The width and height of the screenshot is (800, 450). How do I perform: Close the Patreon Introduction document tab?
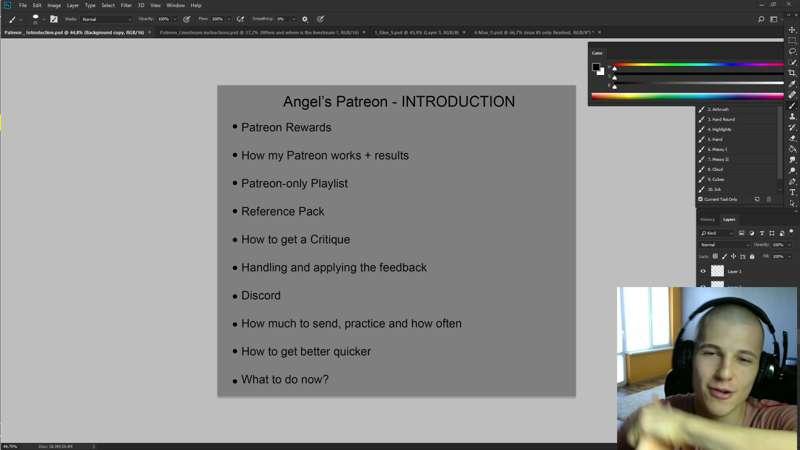click(149, 32)
